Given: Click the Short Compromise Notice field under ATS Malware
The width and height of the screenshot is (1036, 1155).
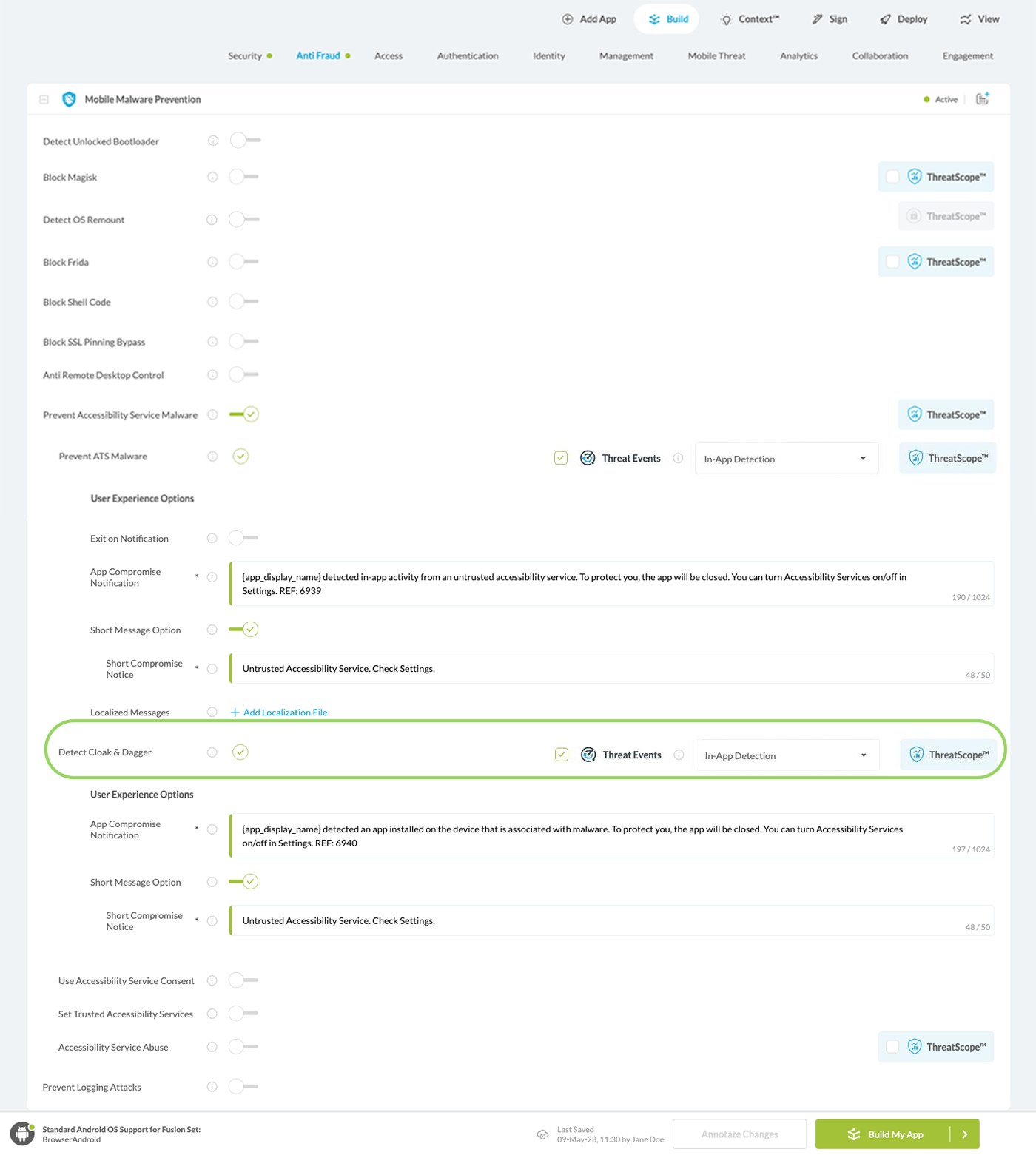Looking at the screenshot, I should coord(592,669).
